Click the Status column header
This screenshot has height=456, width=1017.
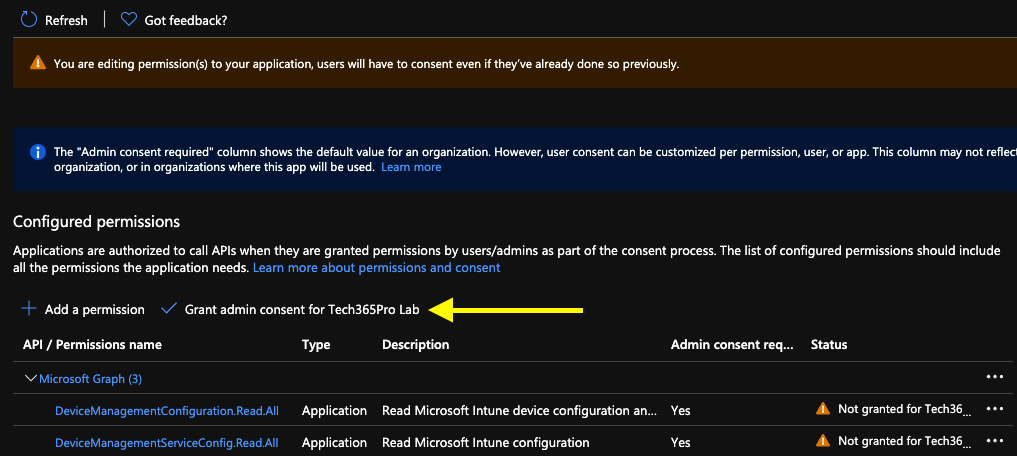[829, 344]
